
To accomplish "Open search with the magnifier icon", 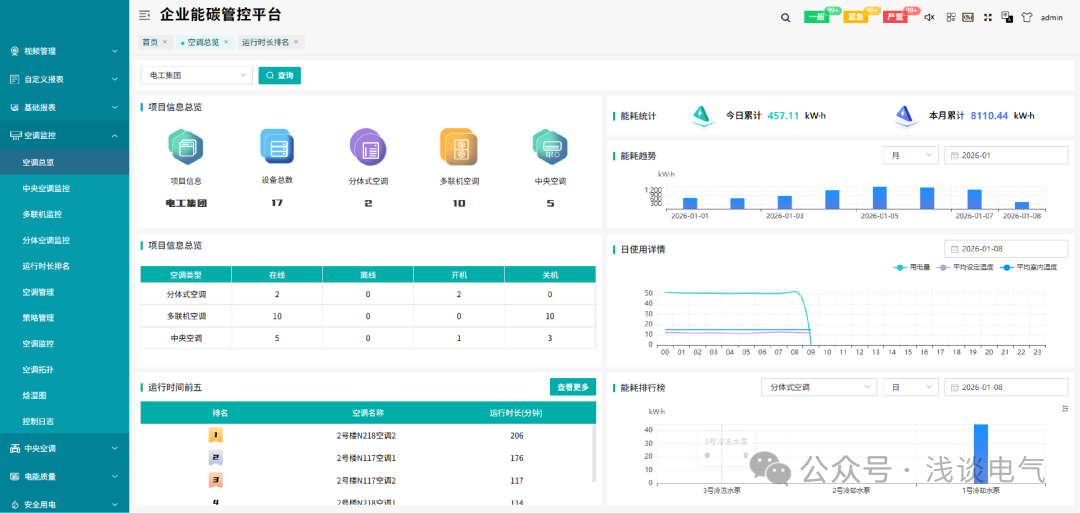I will tap(785, 18).
